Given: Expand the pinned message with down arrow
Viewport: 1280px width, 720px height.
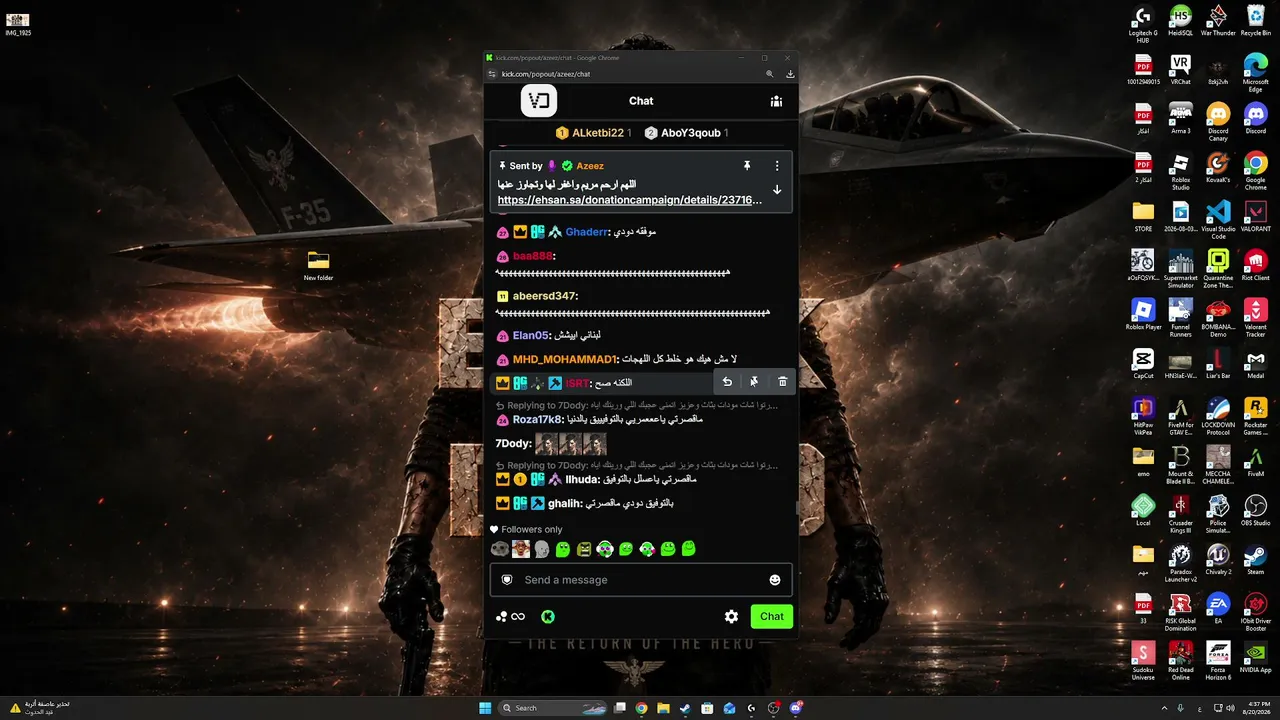Looking at the screenshot, I should [777, 190].
